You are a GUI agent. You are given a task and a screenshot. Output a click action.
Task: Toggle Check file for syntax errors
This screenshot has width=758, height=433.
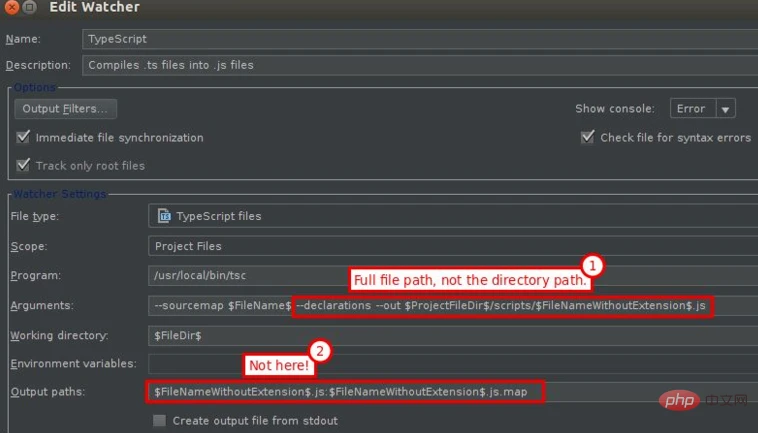587,137
